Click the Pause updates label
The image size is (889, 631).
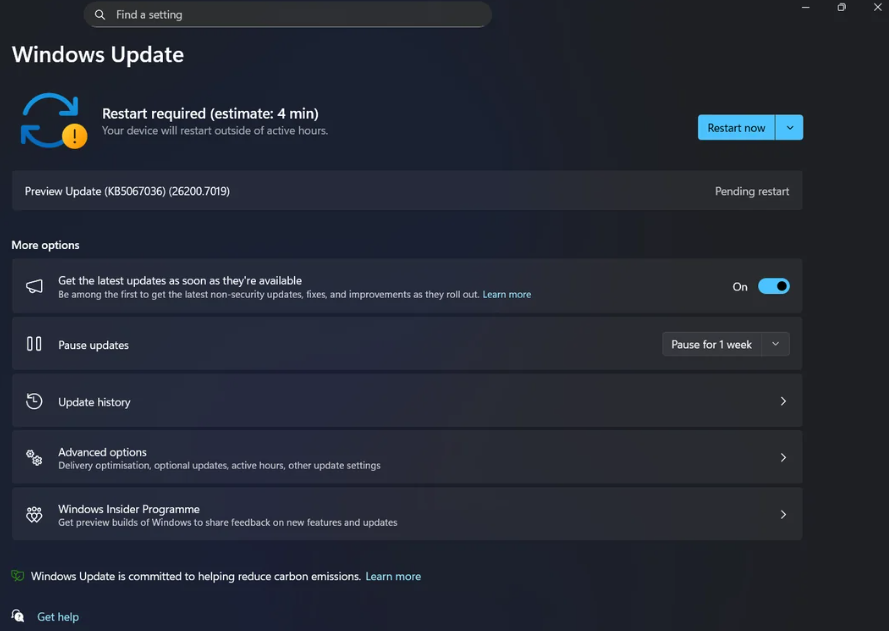tap(94, 345)
